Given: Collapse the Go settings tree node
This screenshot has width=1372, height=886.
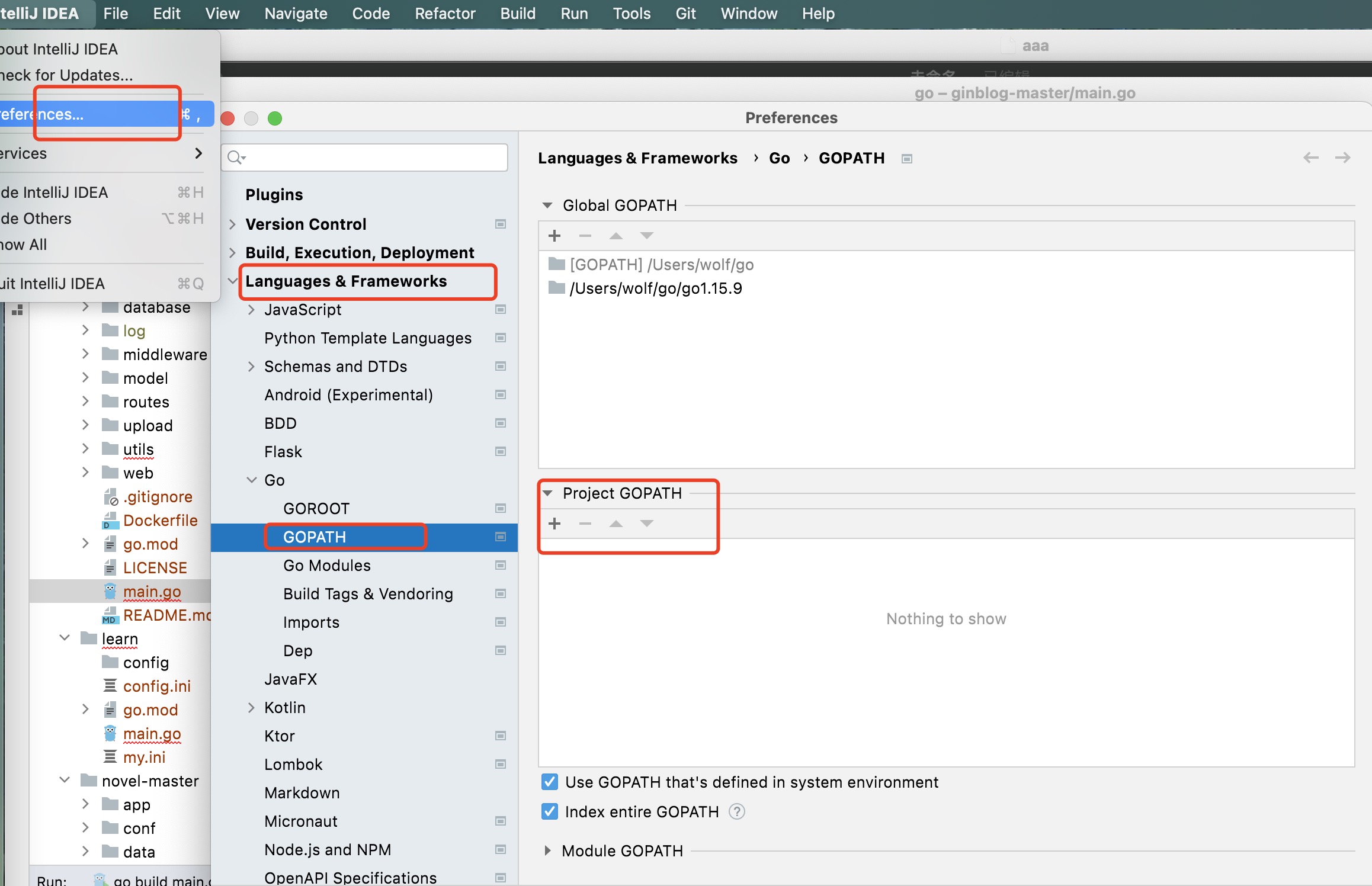Looking at the screenshot, I should [x=252, y=480].
